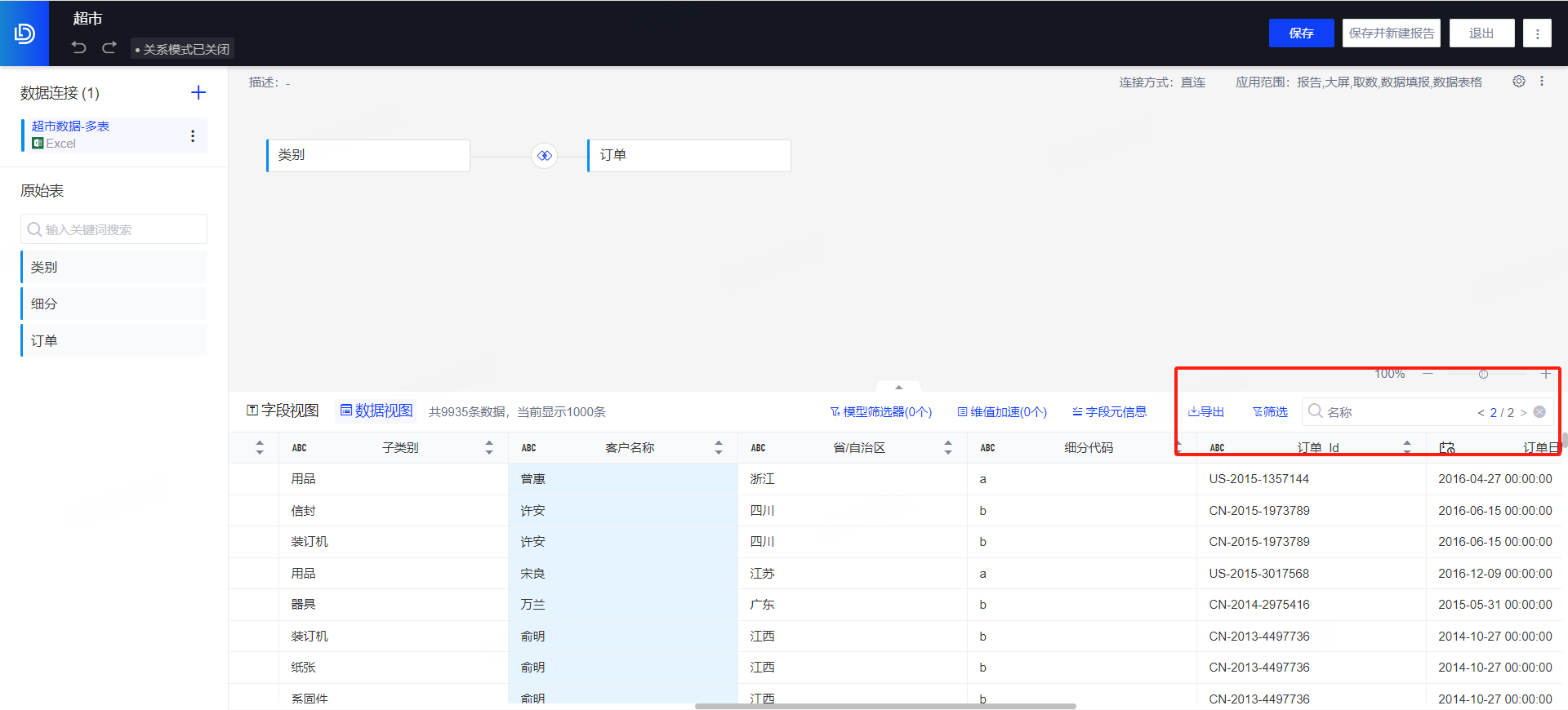Zoom in the canvas with plus icon

[1545, 374]
